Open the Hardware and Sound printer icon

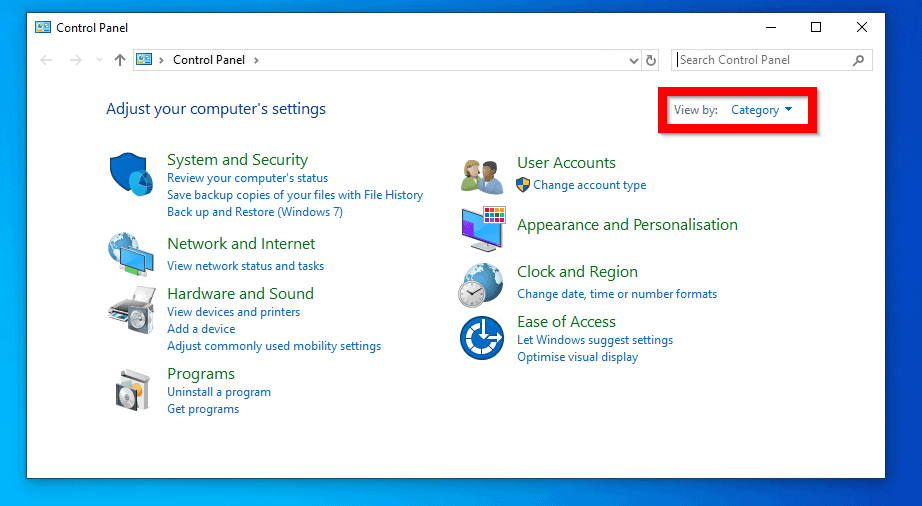click(x=132, y=310)
